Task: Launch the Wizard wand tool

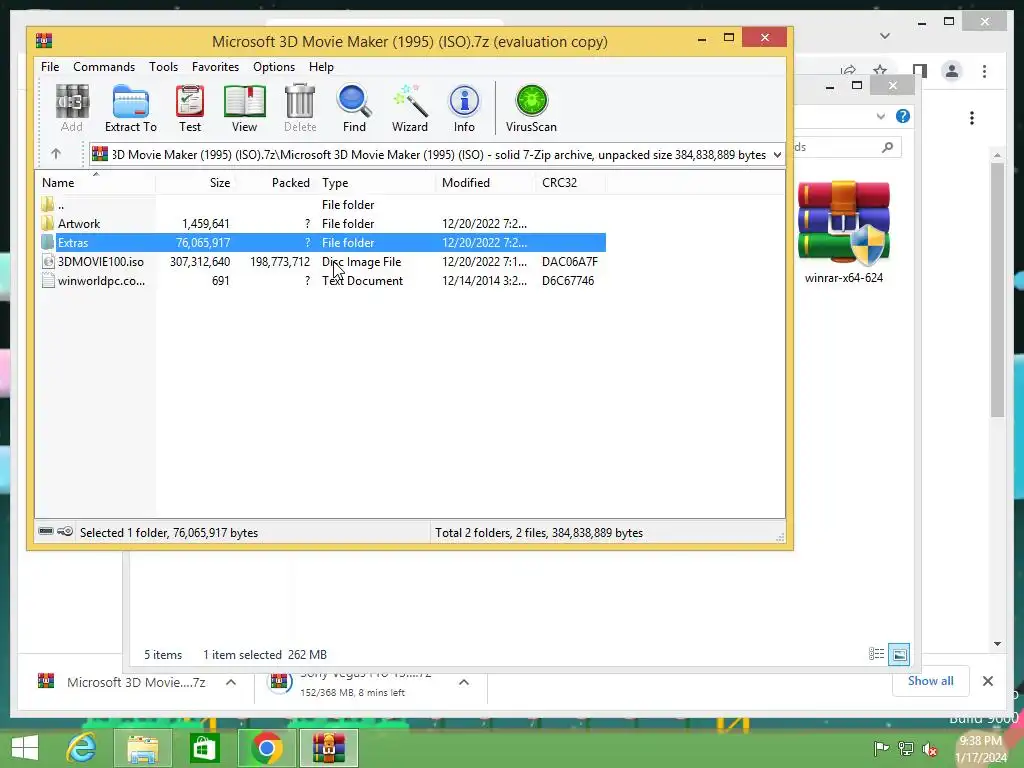Action: click(x=409, y=108)
